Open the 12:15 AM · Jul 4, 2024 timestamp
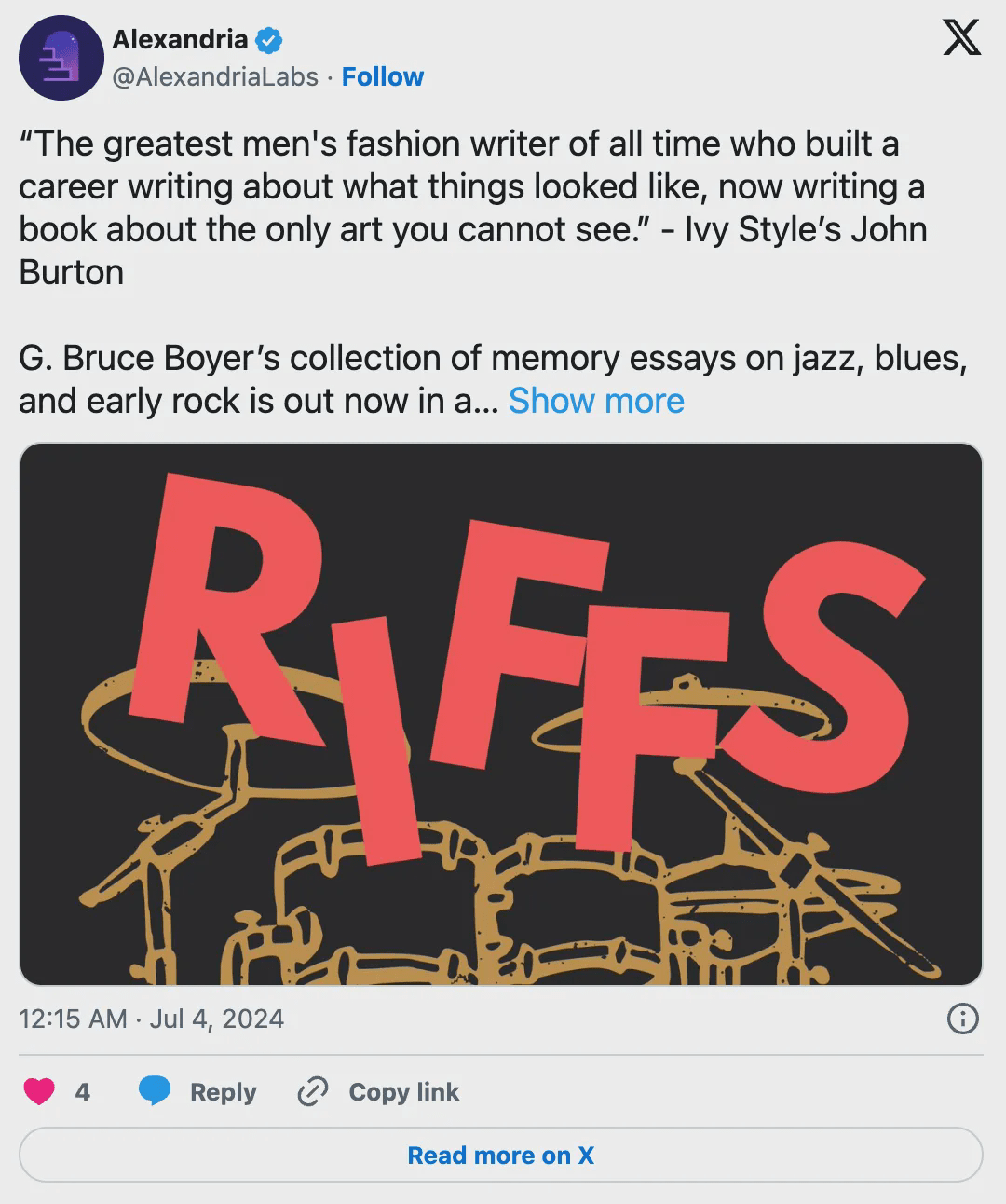The width and height of the screenshot is (1006, 1204). (151, 1019)
